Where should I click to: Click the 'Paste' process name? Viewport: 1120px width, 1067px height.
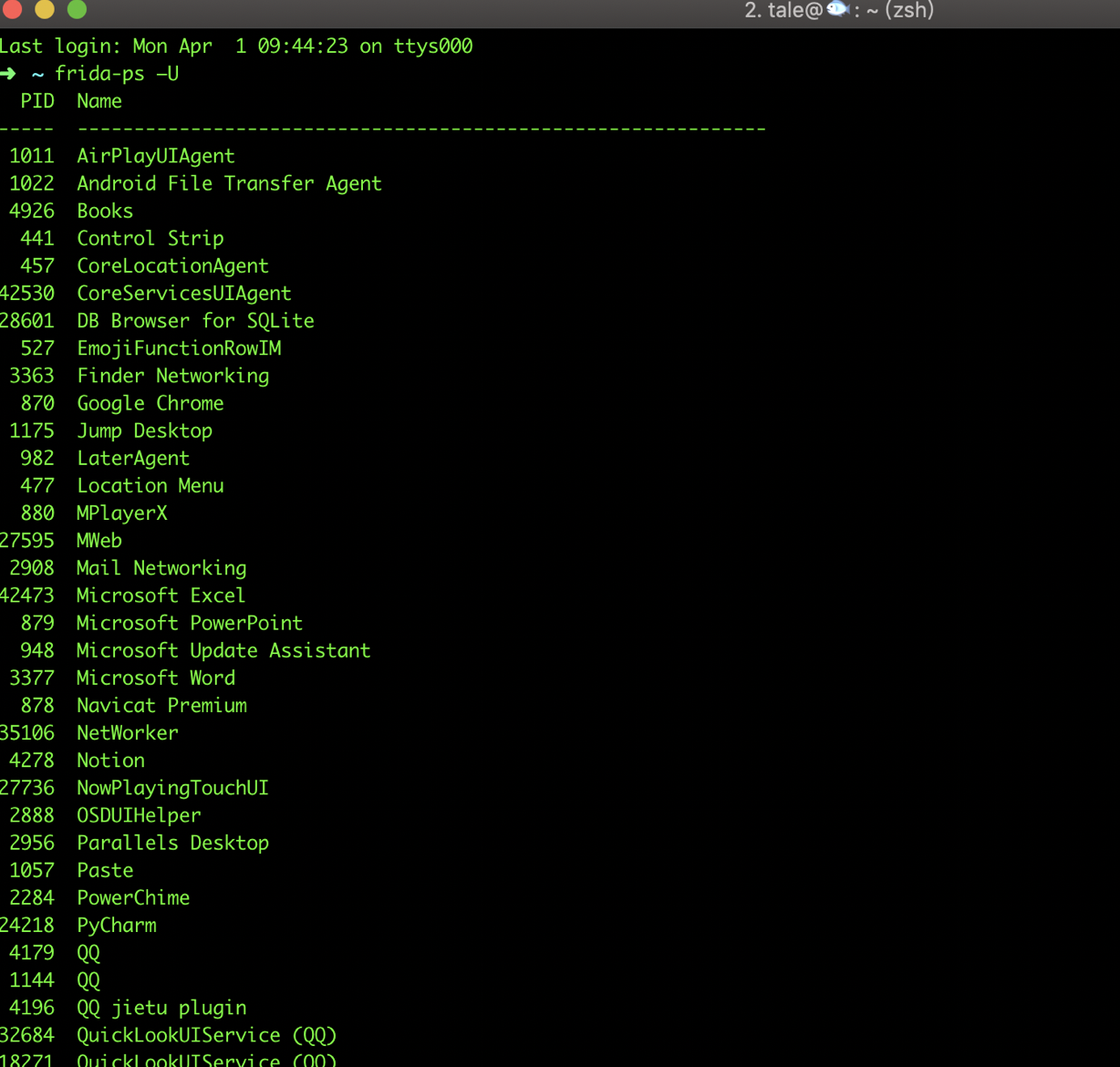click(x=105, y=870)
